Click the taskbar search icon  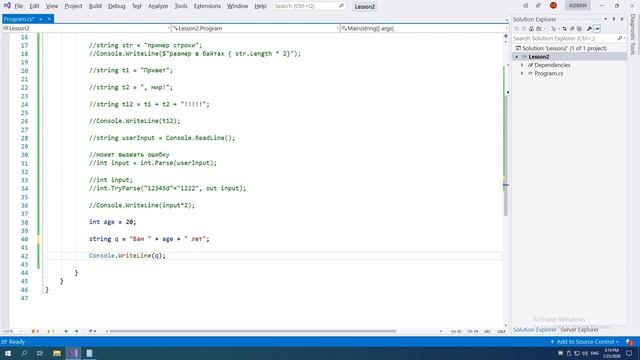(x=24, y=353)
